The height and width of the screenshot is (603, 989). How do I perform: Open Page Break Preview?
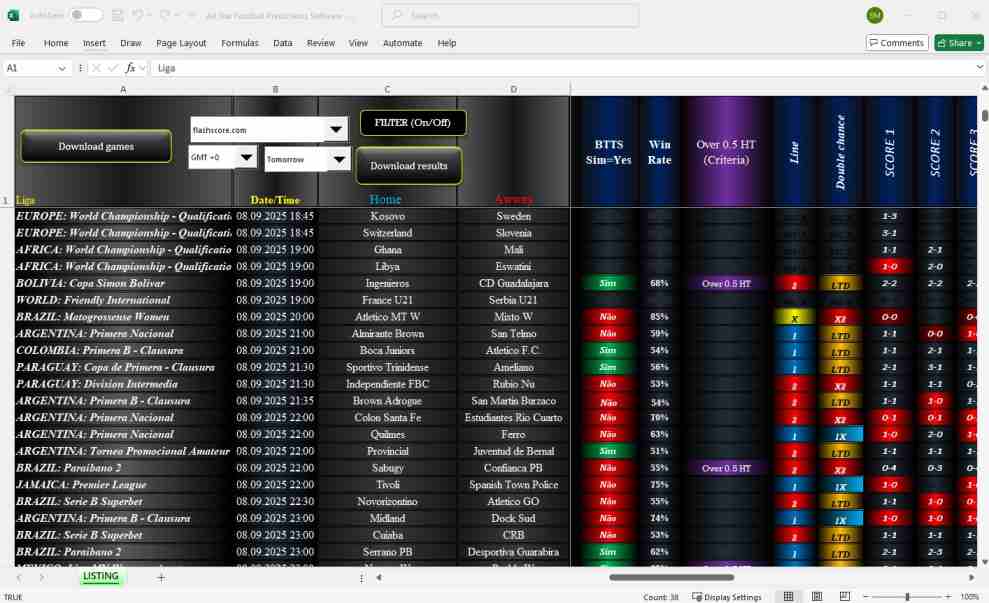click(843, 596)
